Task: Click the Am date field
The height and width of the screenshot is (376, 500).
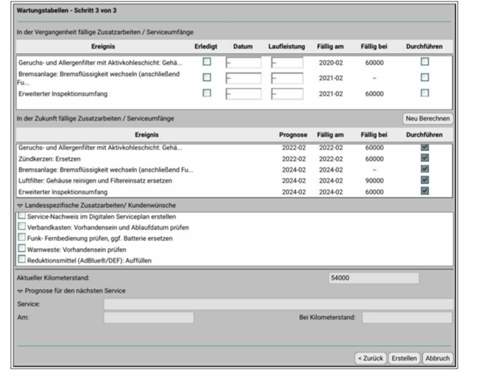Action: pos(149,317)
